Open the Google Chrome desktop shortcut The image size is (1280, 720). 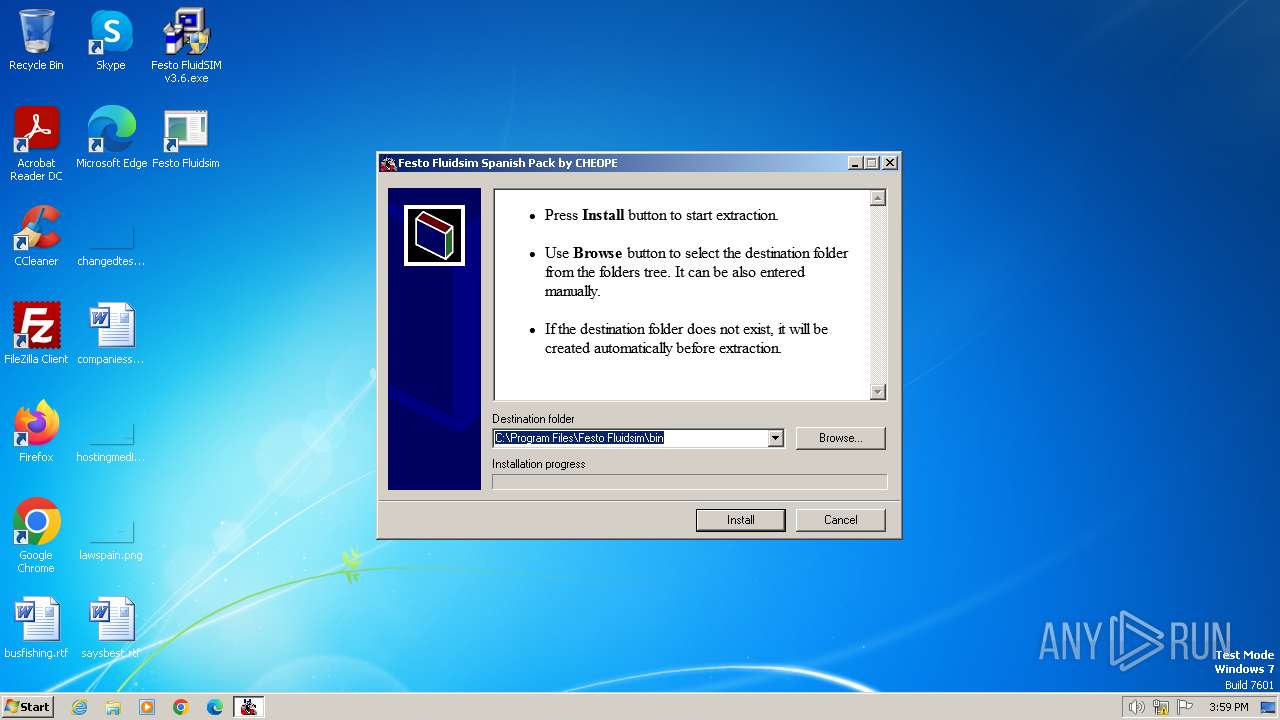pyautogui.click(x=36, y=535)
